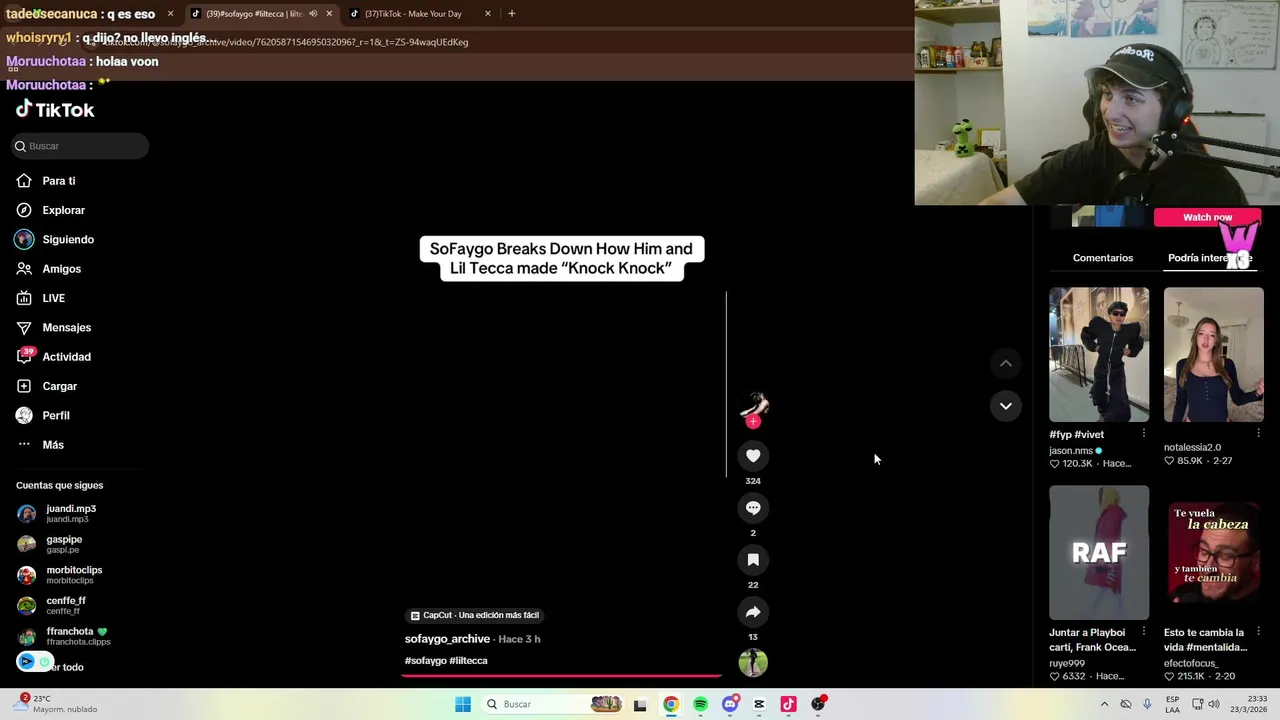Follow the creator with the plus badge
Image resolution: width=1280 pixels, height=720 pixels.
click(x=753, y=422)
